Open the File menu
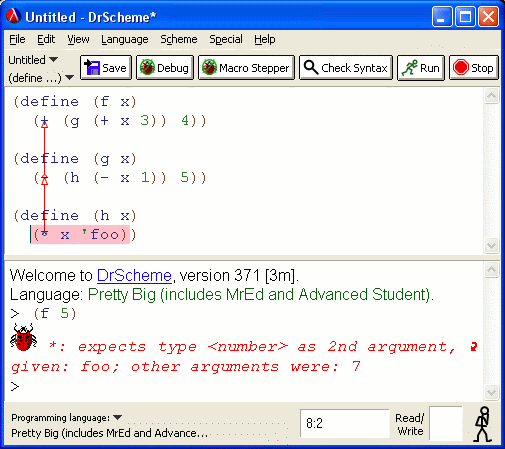This screenshot has height=449, width=505. pyautogui.click(x=17, y=39)
